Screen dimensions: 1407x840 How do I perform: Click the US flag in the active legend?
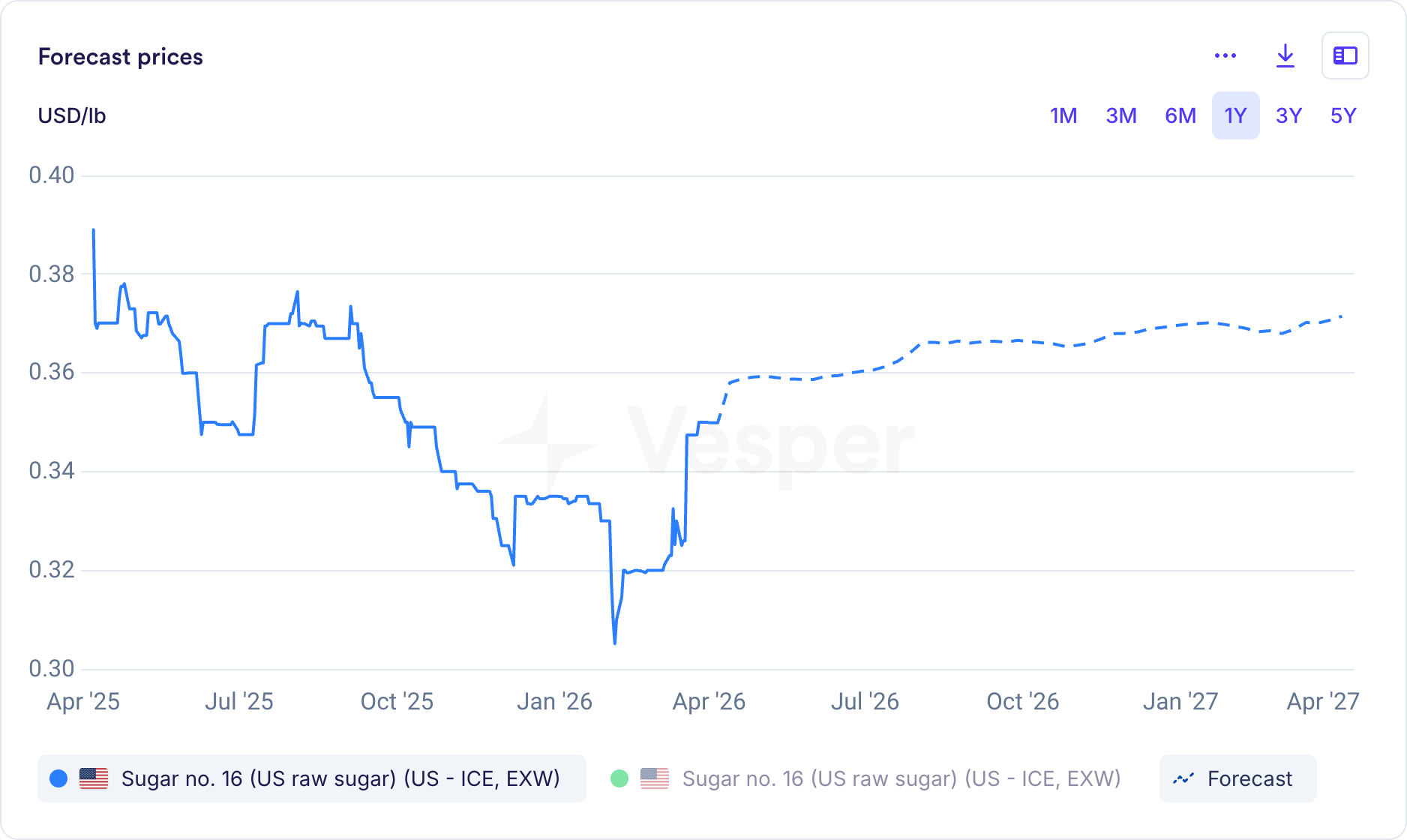point(94,778)
